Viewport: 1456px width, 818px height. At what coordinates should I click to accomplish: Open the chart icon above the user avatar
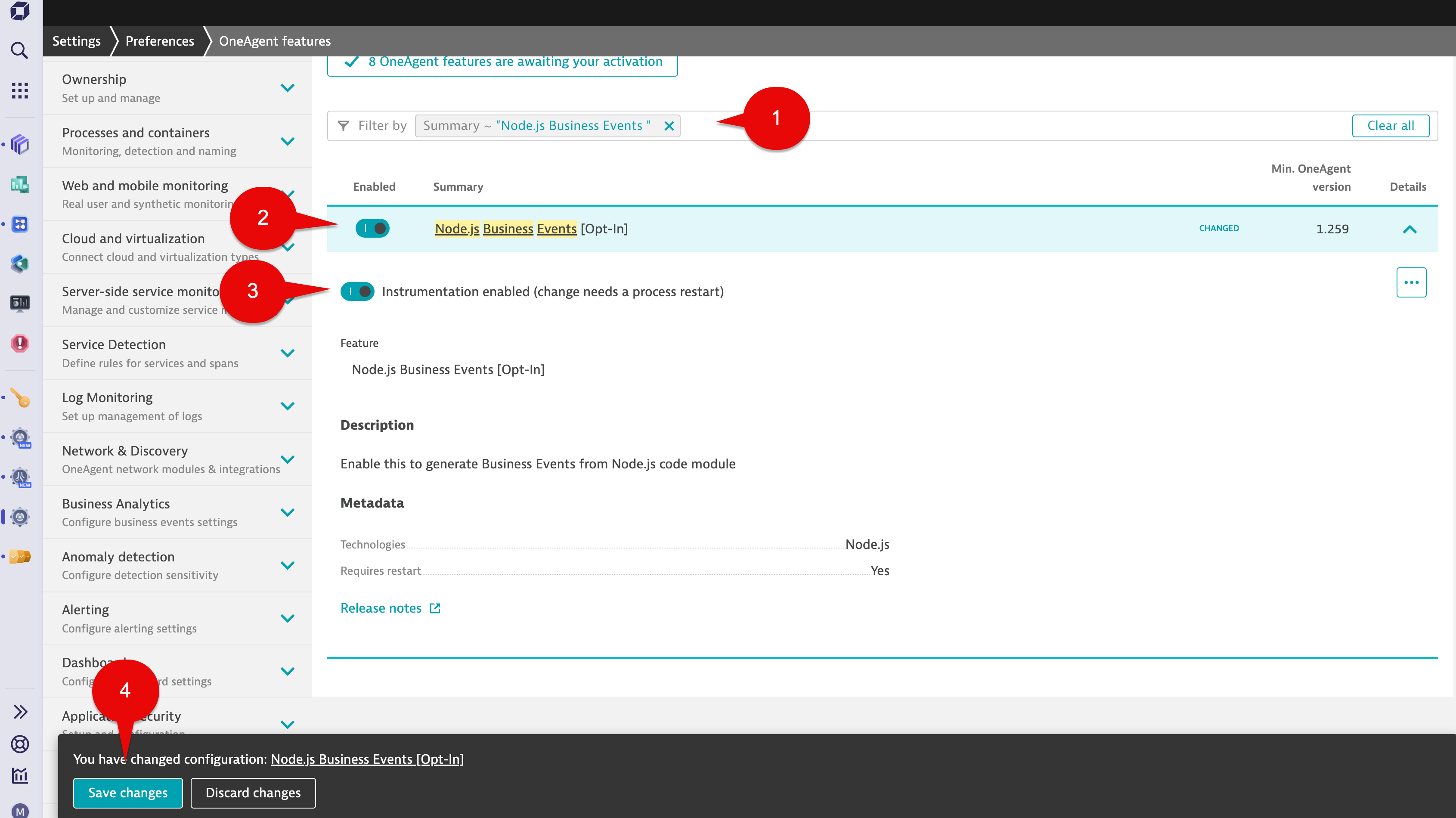coord(20,776)
